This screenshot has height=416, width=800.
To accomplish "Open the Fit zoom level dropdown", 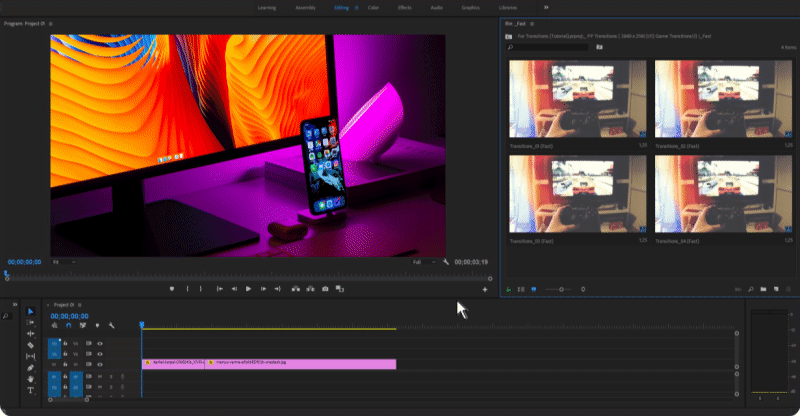I will pos(63,262).
